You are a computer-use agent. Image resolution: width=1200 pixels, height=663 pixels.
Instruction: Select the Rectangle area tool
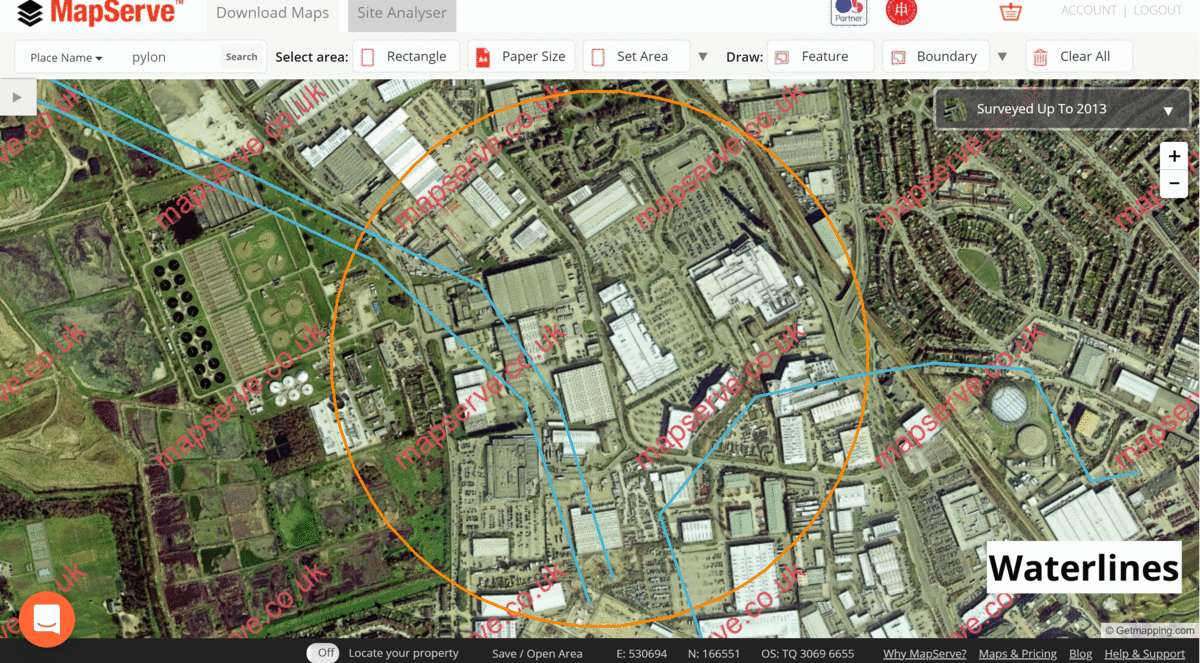click(406, 56)
